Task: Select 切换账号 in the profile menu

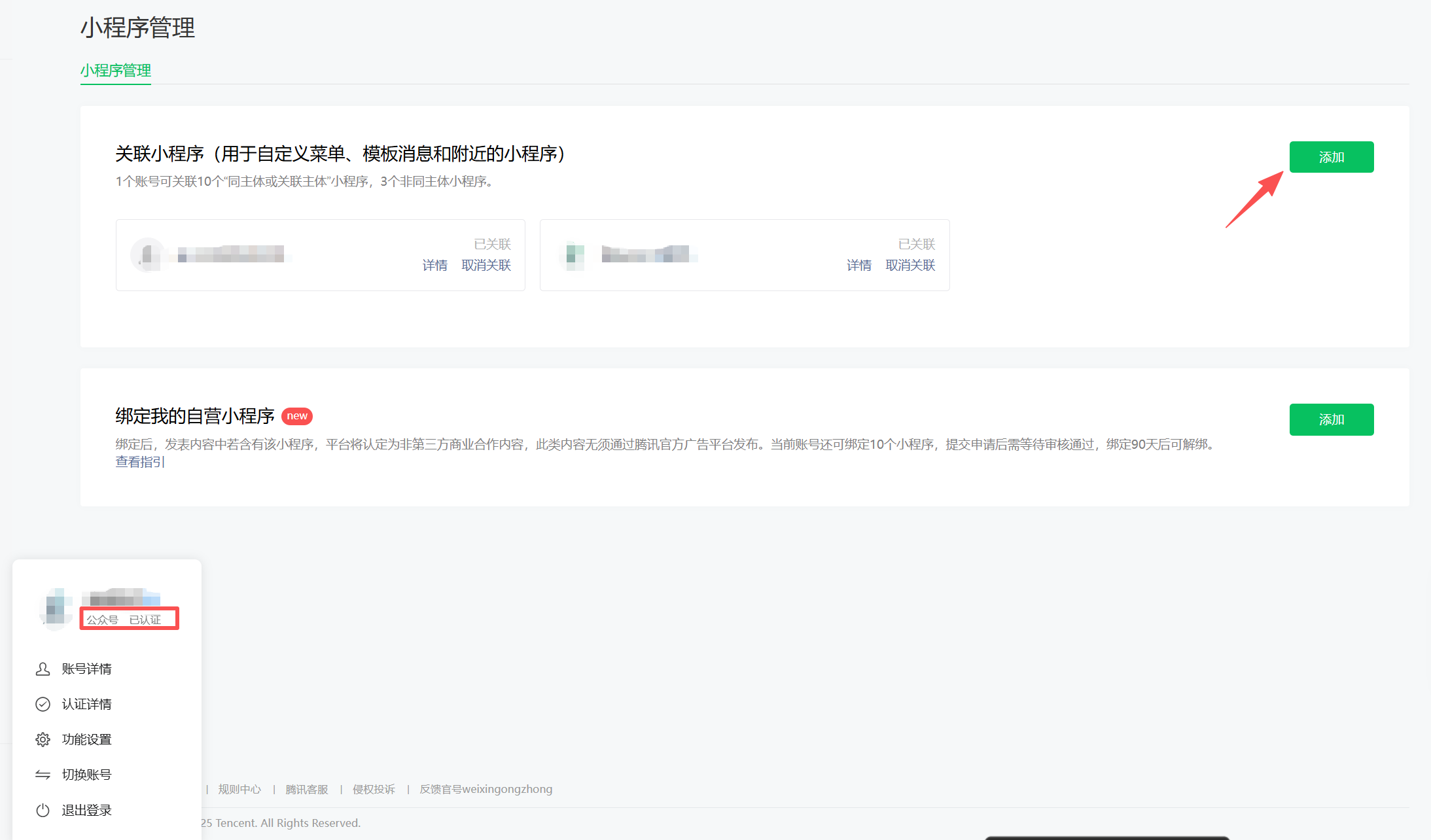Action: [86, 775]
